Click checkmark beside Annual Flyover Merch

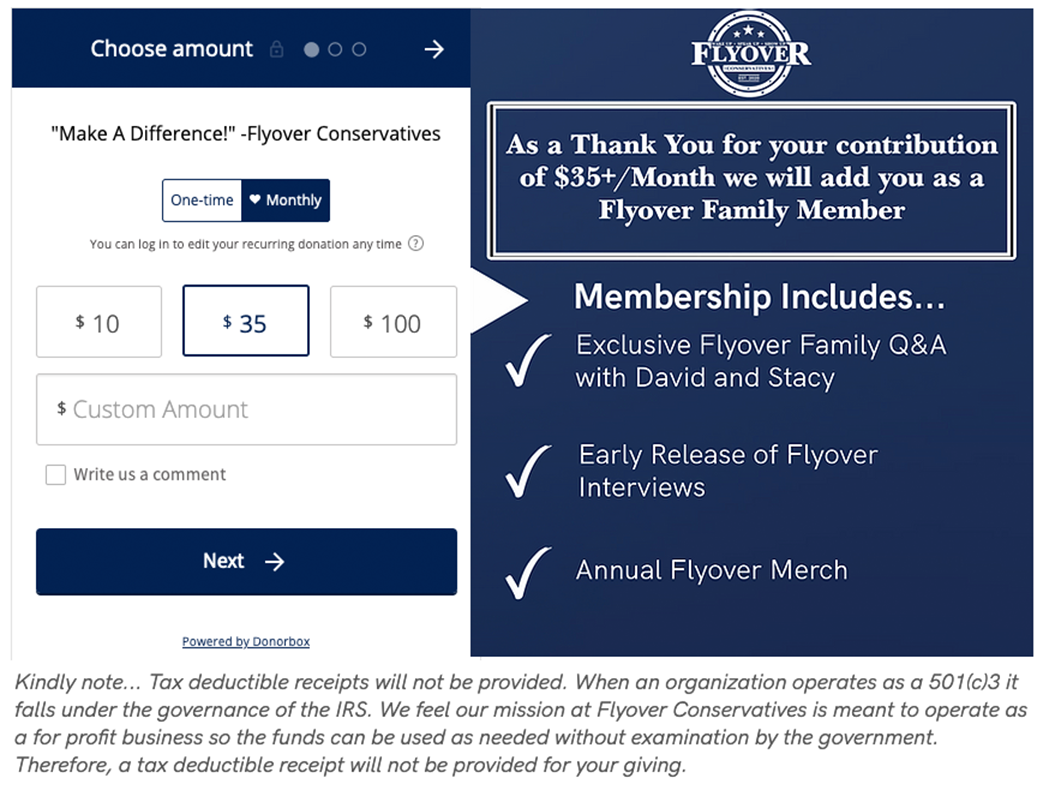(528, 572)
